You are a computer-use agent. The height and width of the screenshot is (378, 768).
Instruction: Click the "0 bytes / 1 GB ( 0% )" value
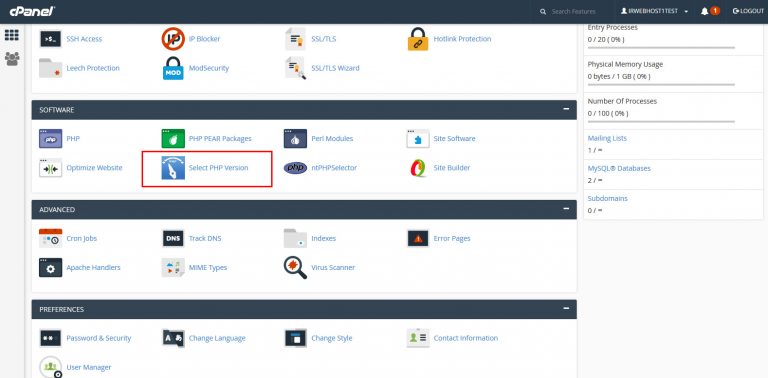619,76
